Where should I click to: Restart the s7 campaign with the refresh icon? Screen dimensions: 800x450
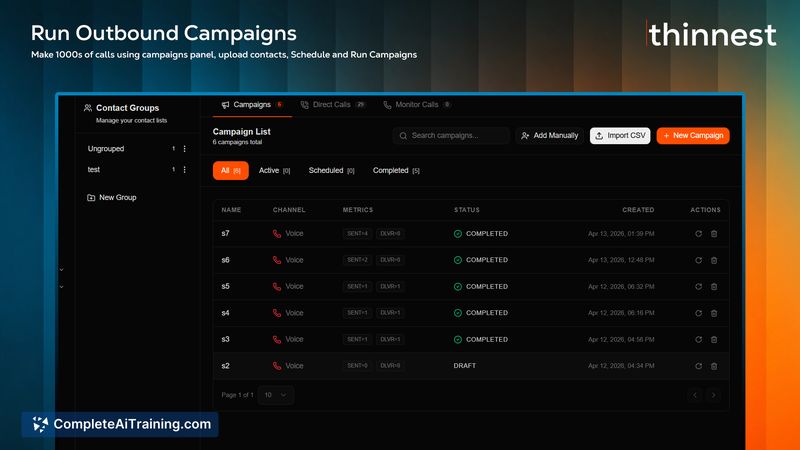(698, 234)
